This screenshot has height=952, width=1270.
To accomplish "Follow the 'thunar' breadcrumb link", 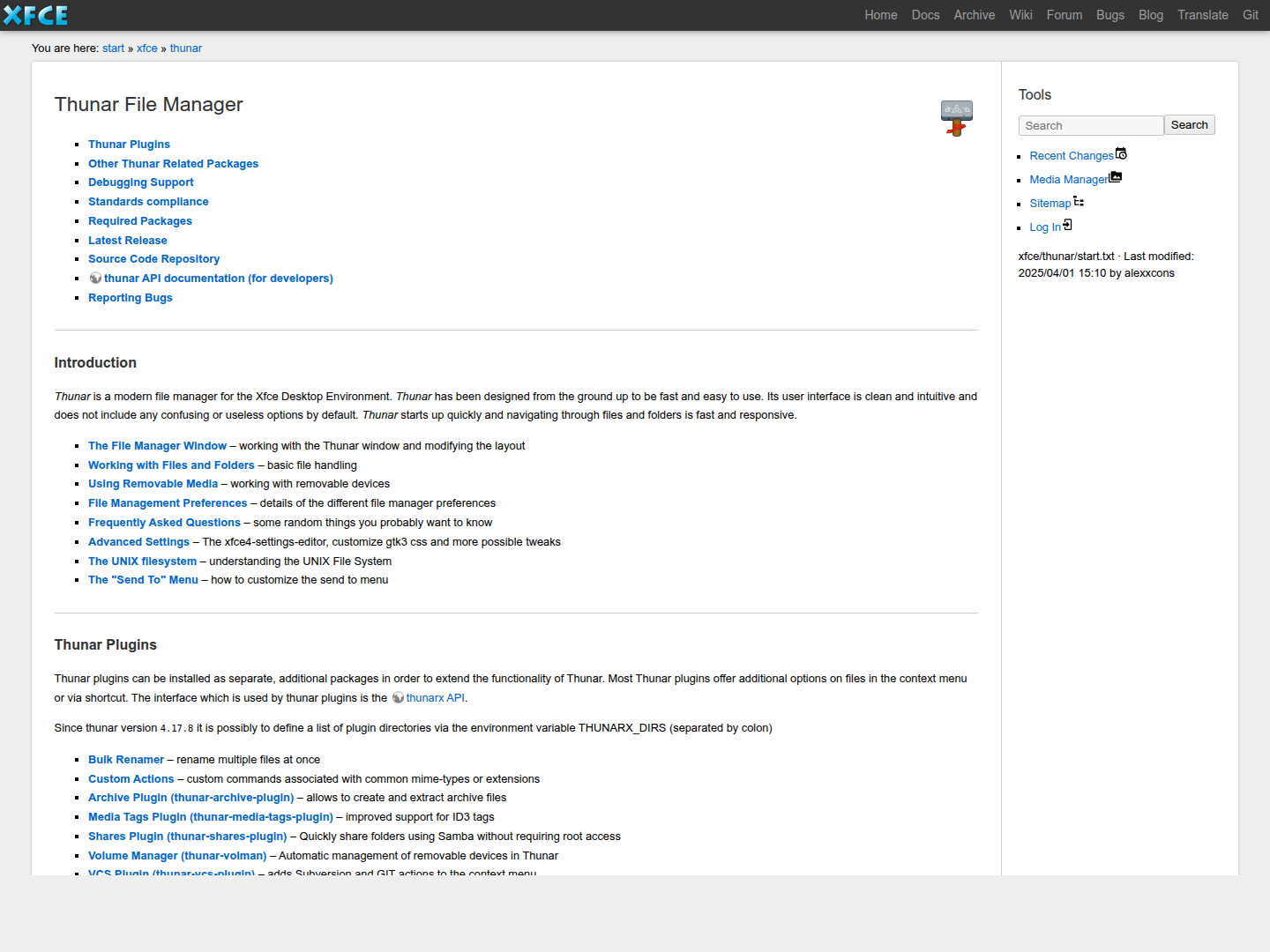I will (x=186, y=48).
